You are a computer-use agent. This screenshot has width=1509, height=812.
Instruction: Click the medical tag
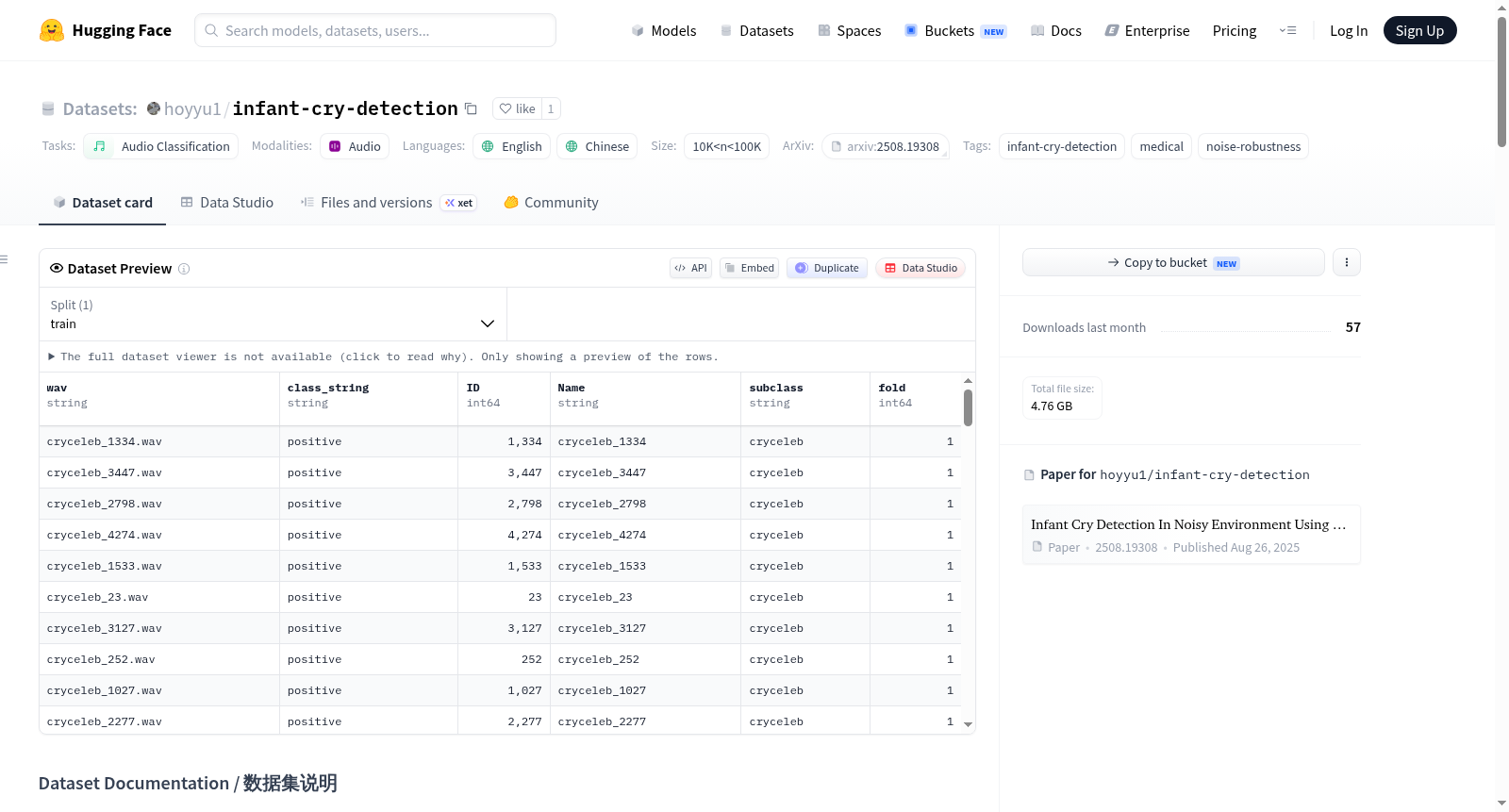pos(1161,146)
